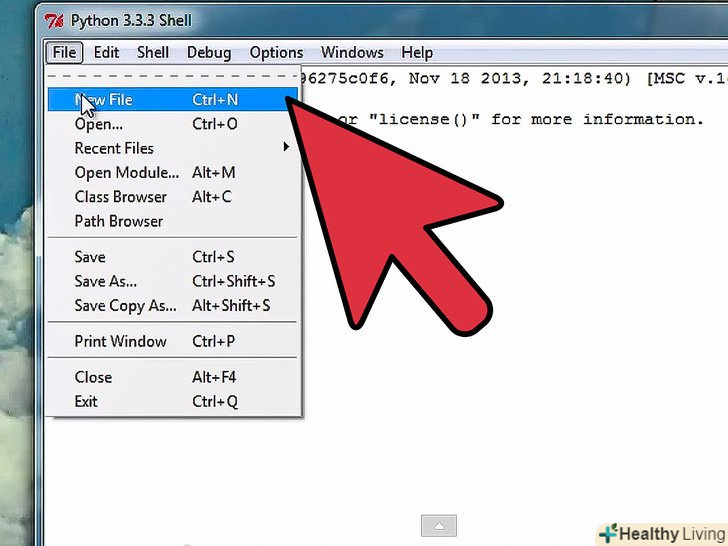This screenshot has width=728, height=546.
Task: Choose Save As... menu entry
Action: (173, 281)
